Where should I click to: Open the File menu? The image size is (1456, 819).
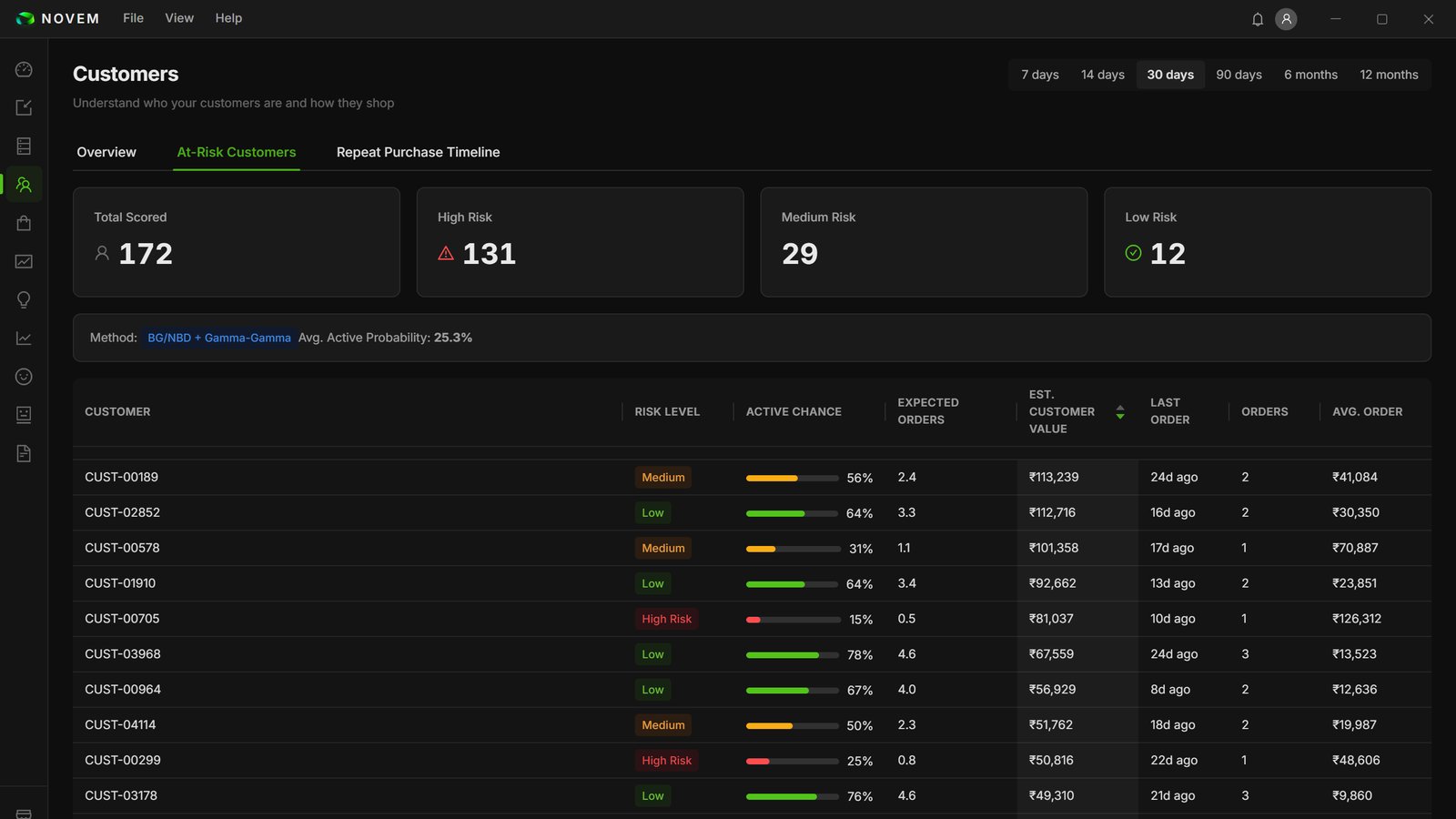pos(133,18)
